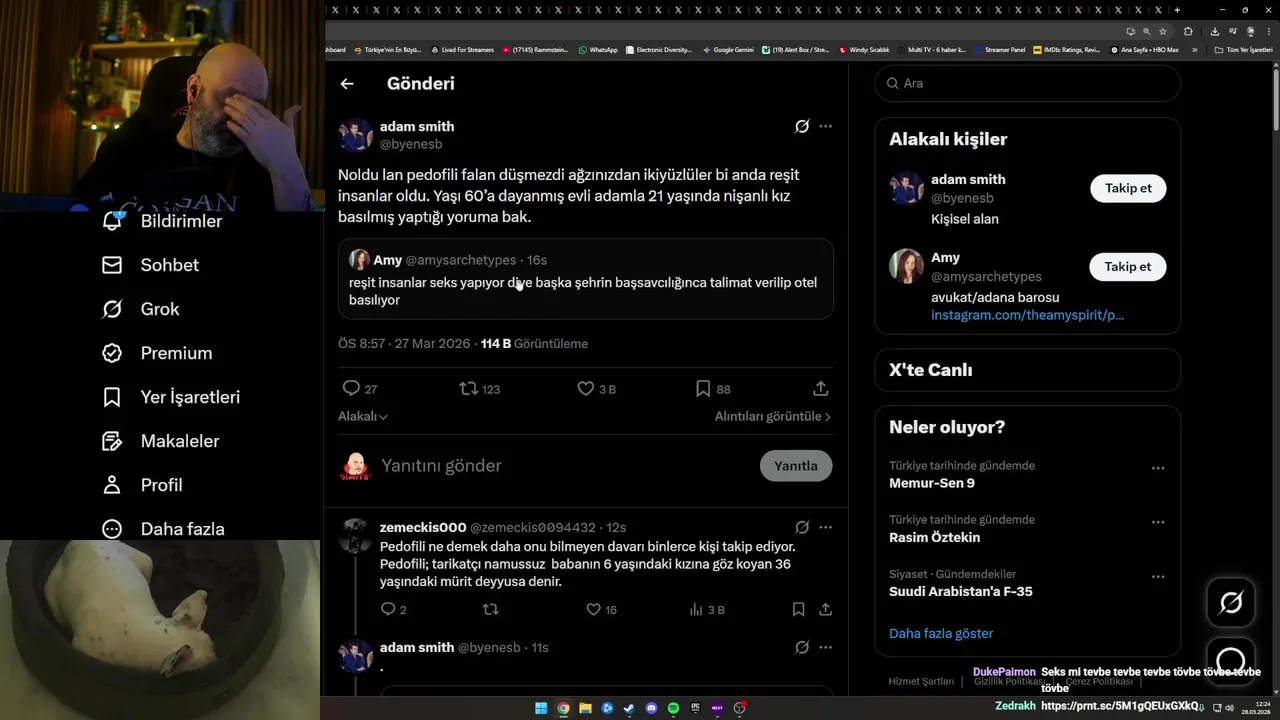Click adam smith's avatar on the main post
Viewport: 1280px width, 720px height.
pyautogui.click(x=355, y=135)
